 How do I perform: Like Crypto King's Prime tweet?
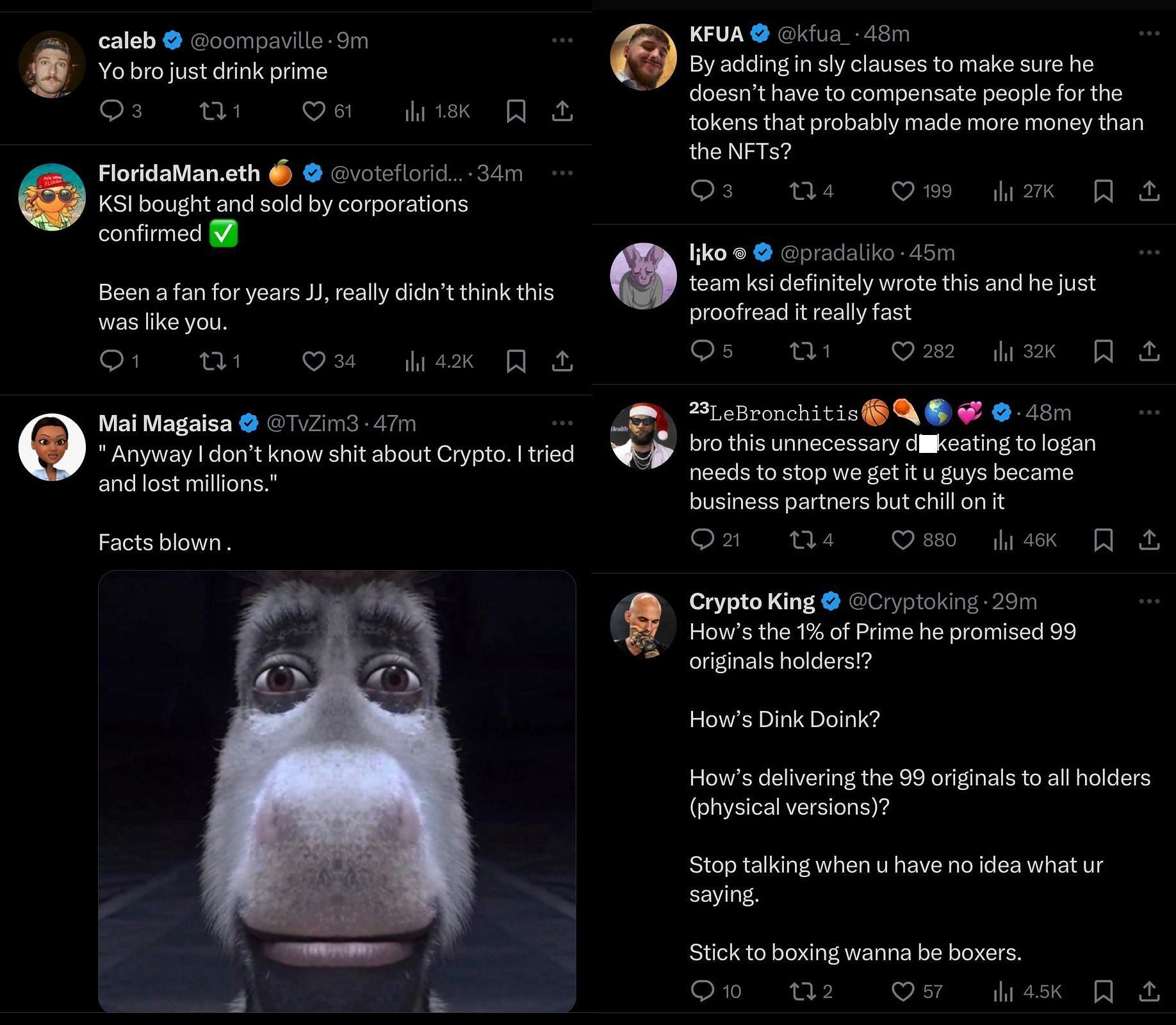903,991
